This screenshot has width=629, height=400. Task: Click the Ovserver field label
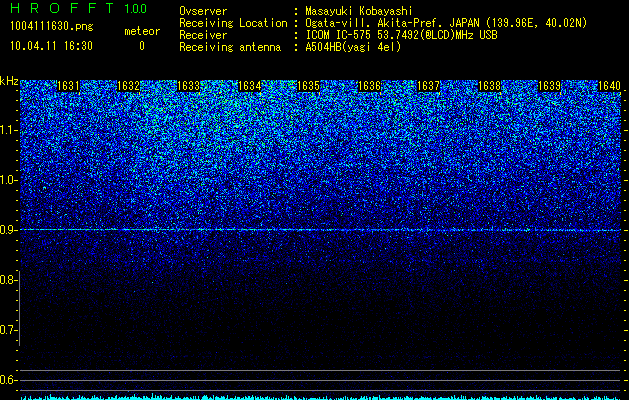point(203,11)
